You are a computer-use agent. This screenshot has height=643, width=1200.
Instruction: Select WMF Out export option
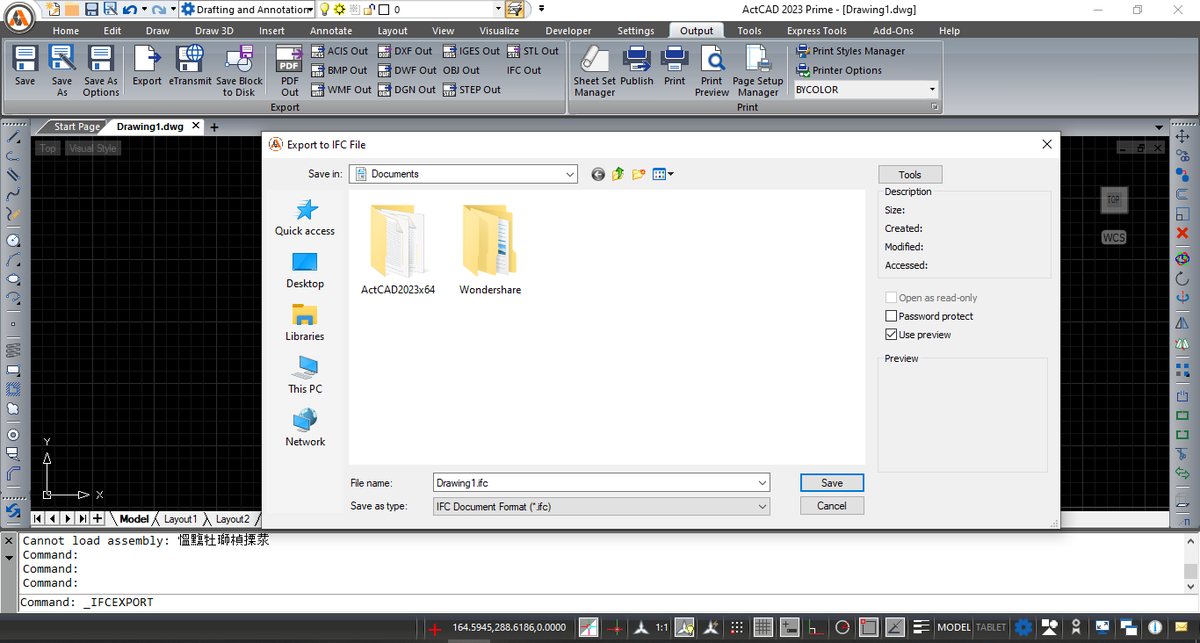(341, 89)
